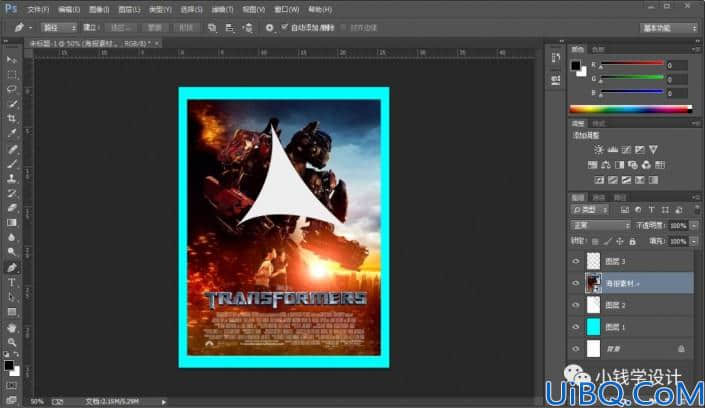Hide the 海报素材 layer
The height and width of the screenshot is (408, 705).
576,283
